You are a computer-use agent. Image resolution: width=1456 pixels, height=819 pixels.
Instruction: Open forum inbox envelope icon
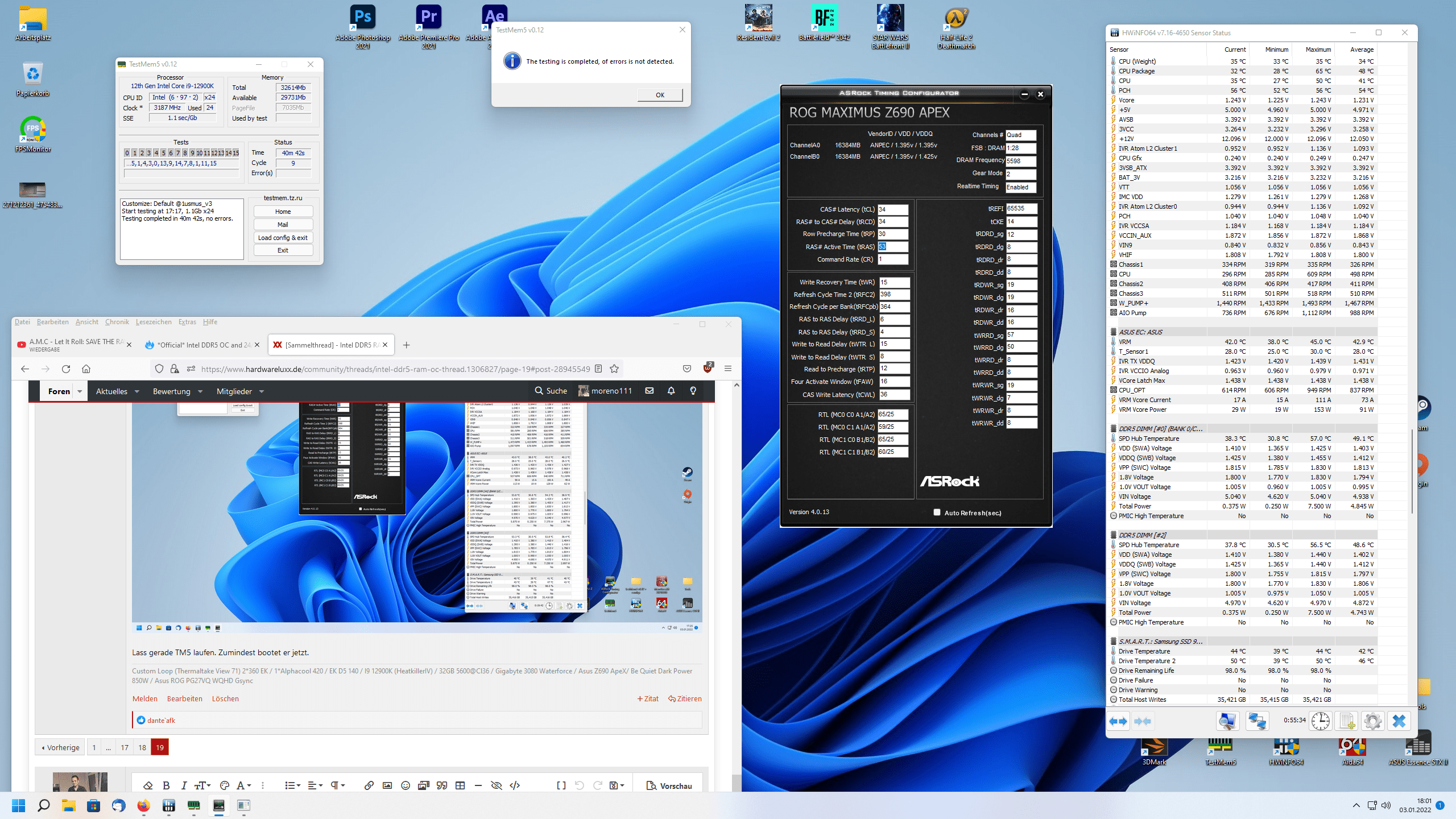point(650,391)
